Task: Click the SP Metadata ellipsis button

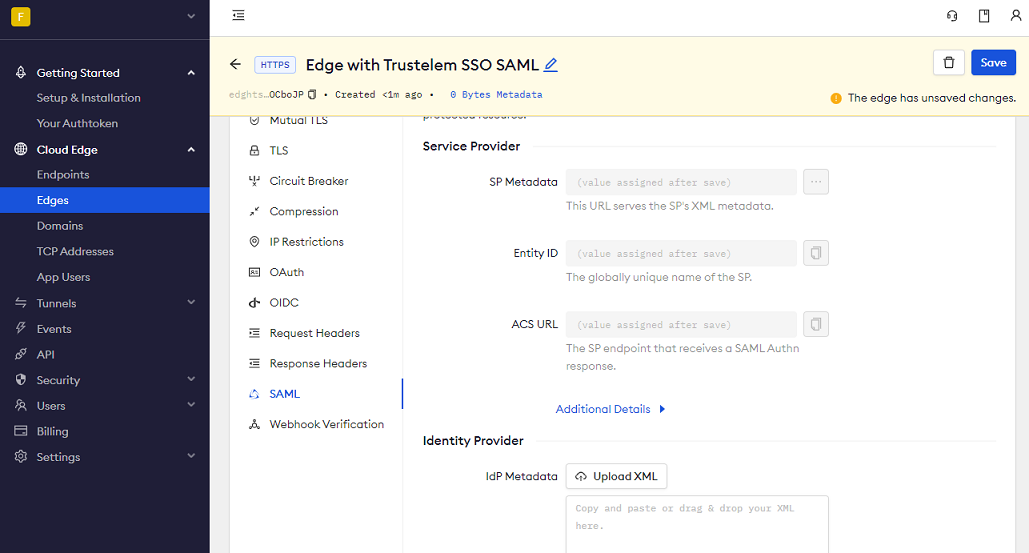Action: click(x=816, y=182)
